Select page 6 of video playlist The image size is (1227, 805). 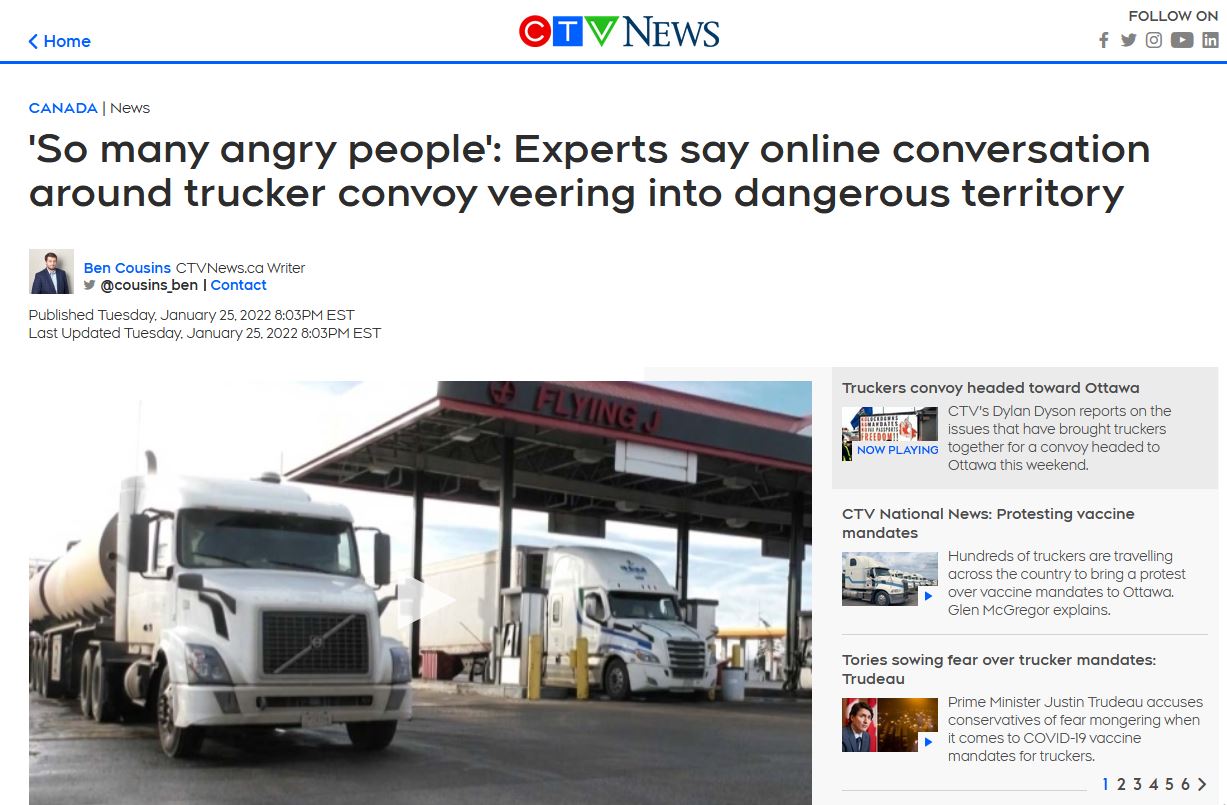pyautogui.click(x=1185, y=784)
